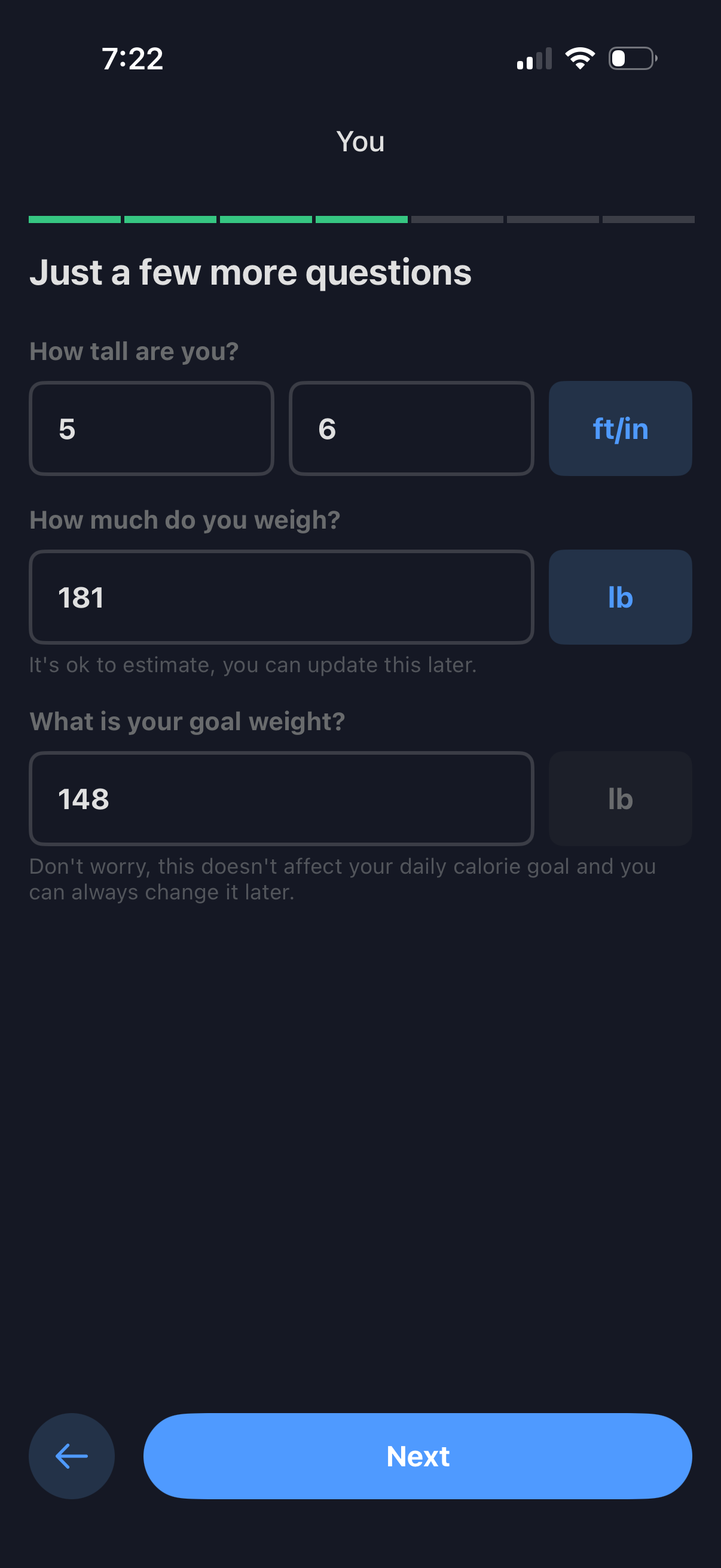The height and width of the screenshot is (1568, 721).
Task: Click the cellular signal icon
Action: pos(533,58)
